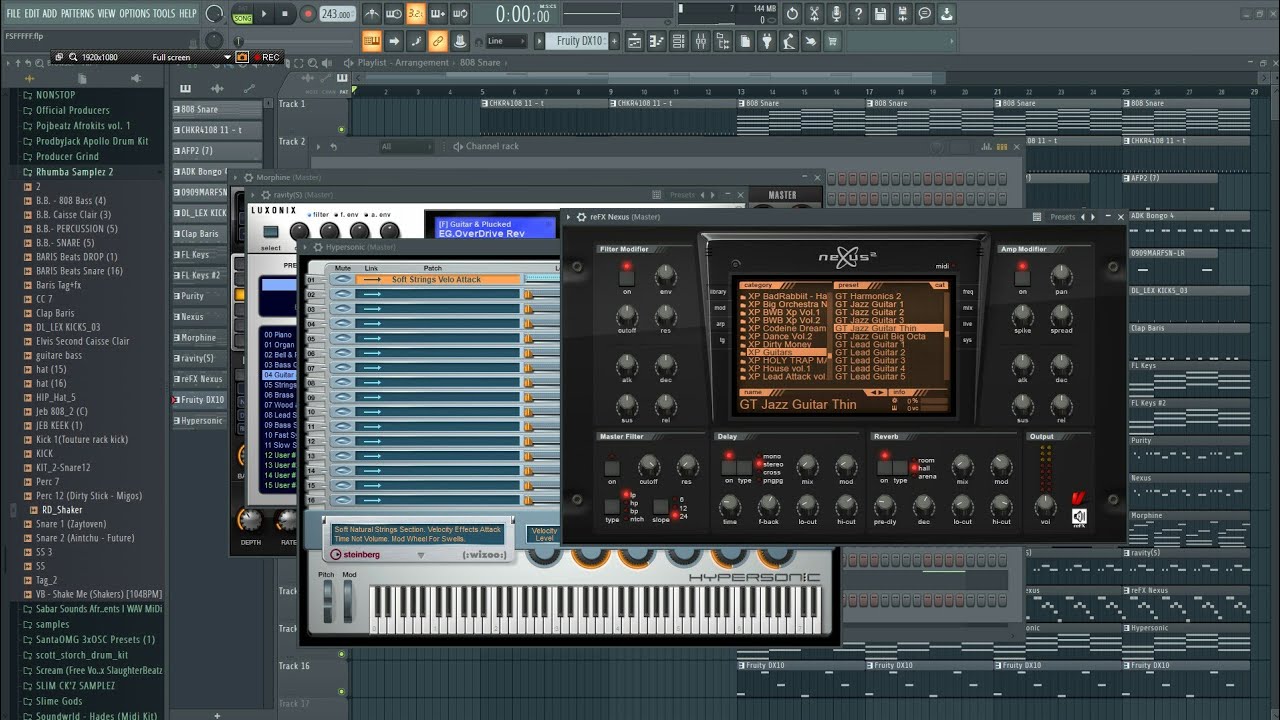Viewport: 1280px width, 720px height.
Task: Open the Nexus mix tab
Action: coord(968,308)
